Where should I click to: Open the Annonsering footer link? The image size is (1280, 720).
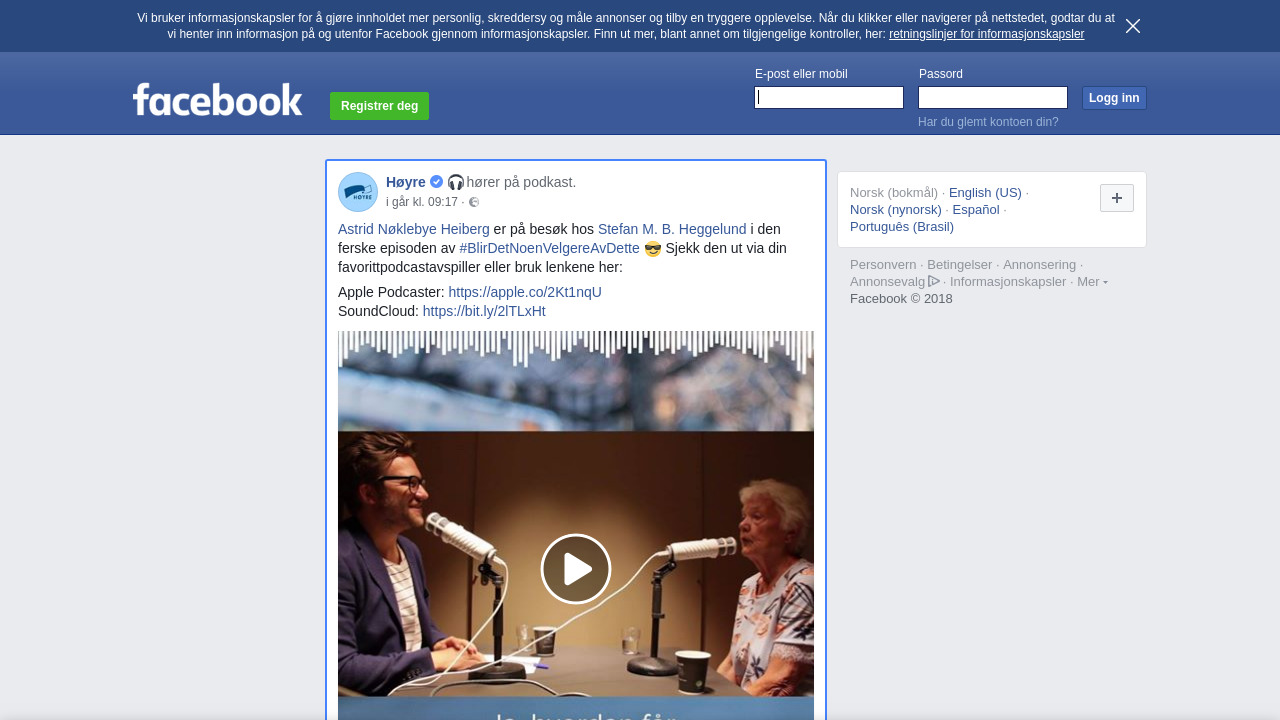click(1040, 264)
